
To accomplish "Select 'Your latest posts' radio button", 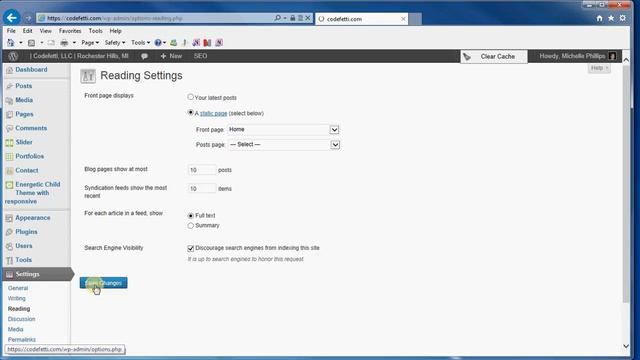I will point(190,97).
